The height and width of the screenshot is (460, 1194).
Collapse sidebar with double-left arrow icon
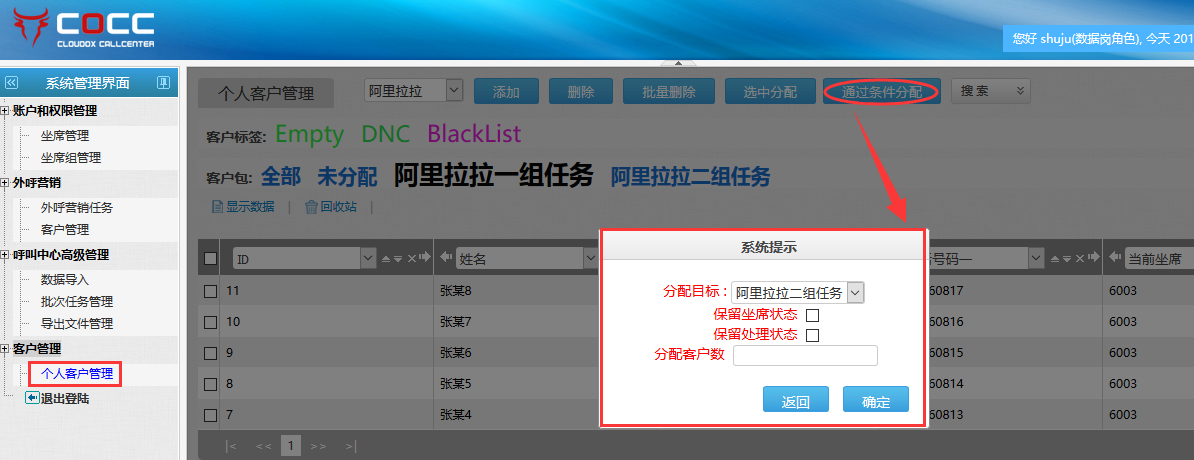pos(12,83)
